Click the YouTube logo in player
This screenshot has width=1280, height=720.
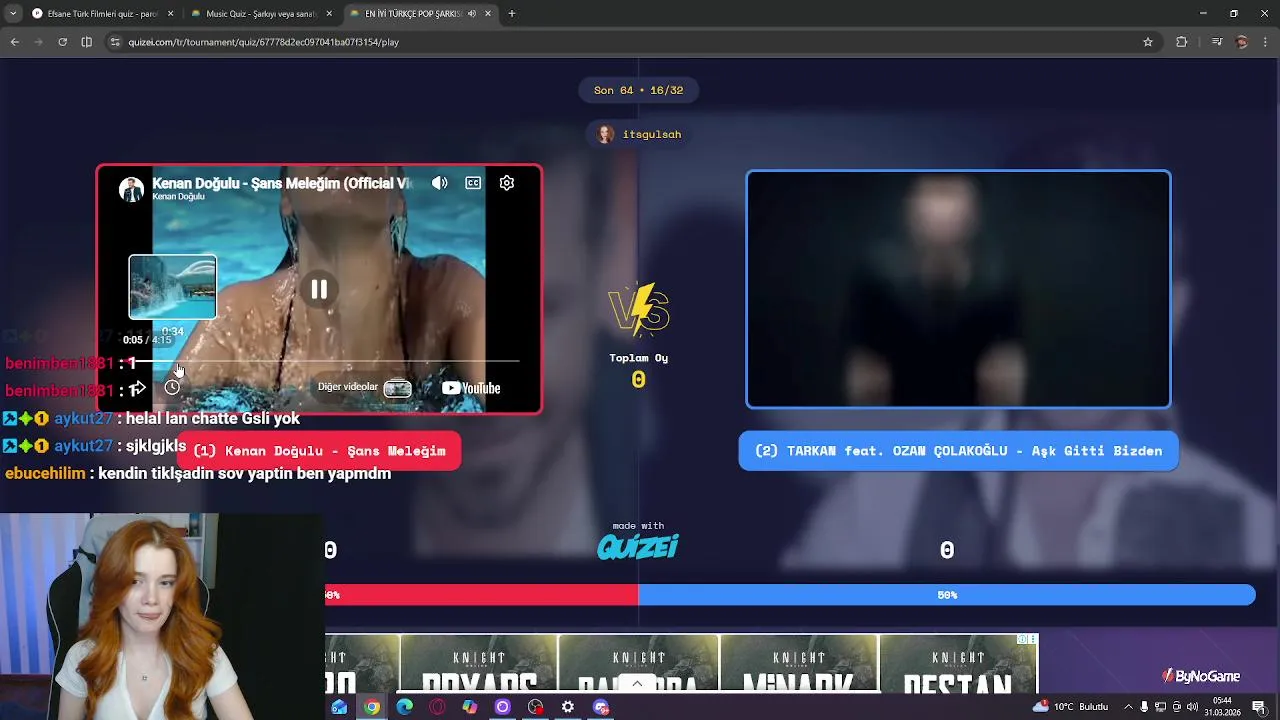point(471,388)
